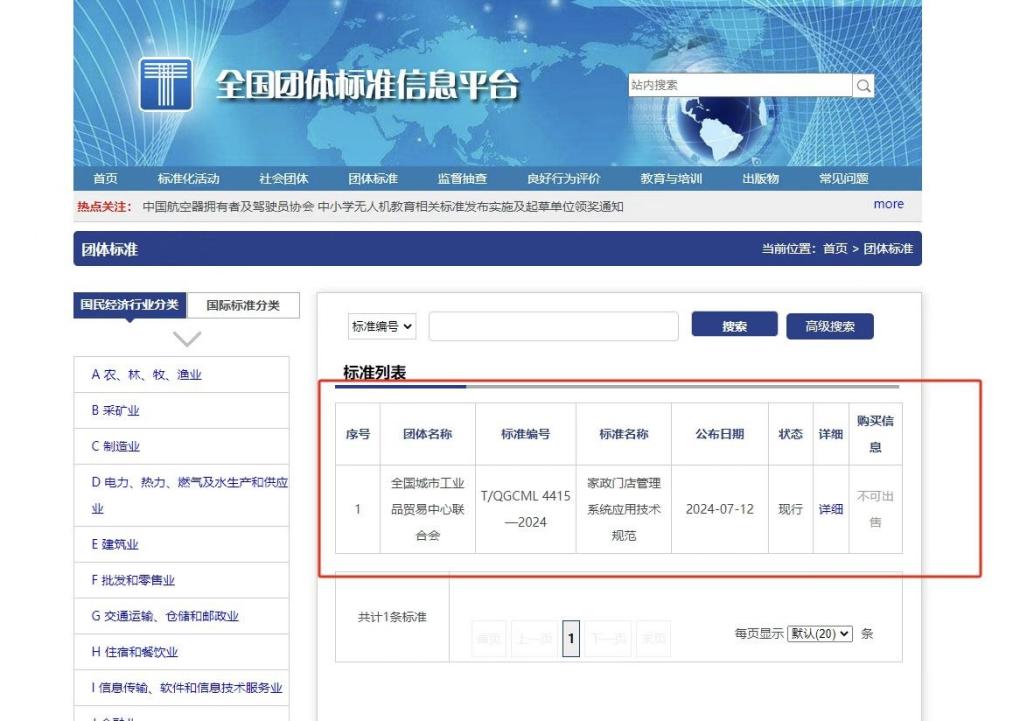1013x721 pixels.
Task: Open 首页 breadcrumb link in current location
Action: click(x=835, y=249)
